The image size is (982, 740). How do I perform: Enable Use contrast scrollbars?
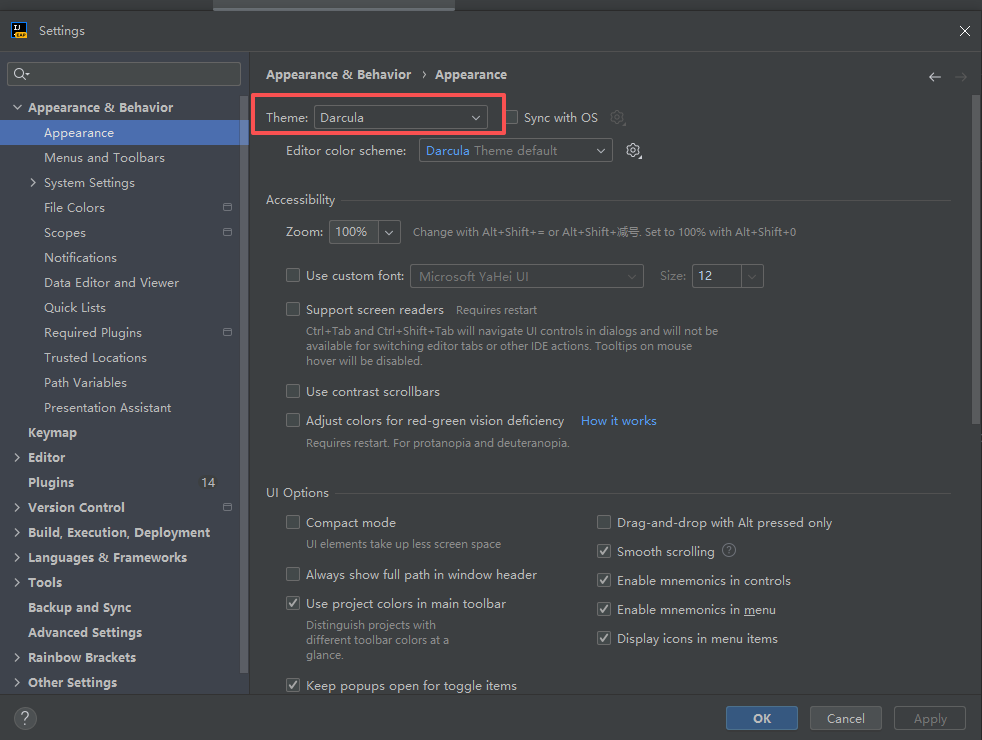(x=292, y=391)
